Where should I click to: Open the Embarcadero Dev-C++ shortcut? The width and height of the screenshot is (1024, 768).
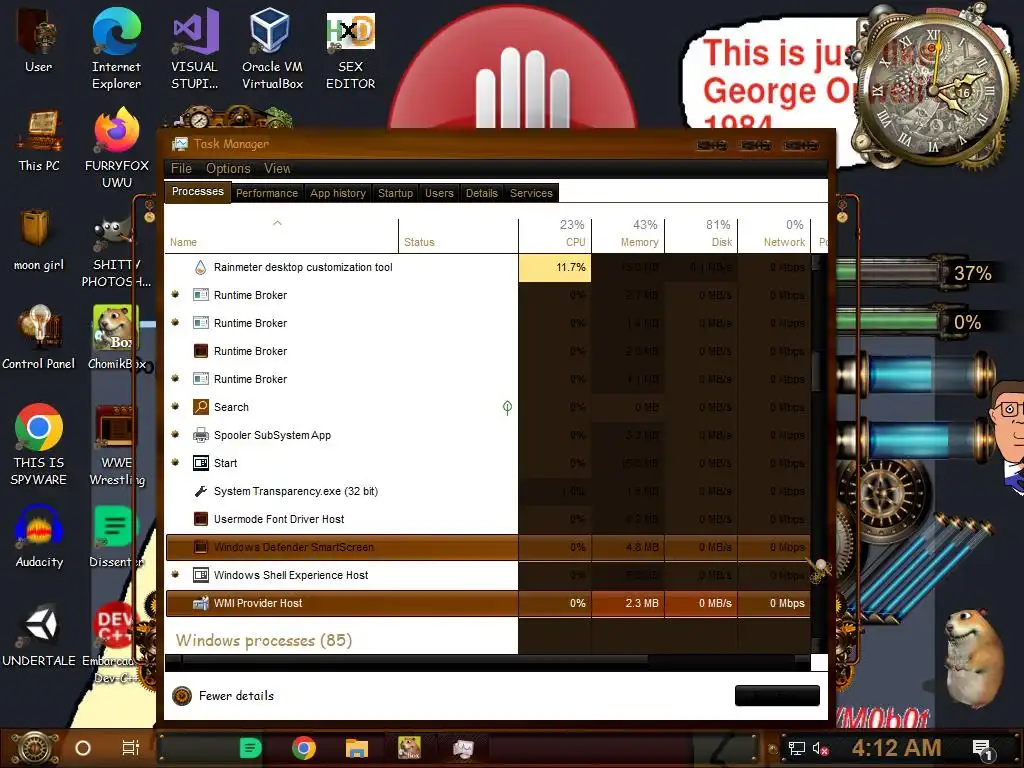115,643
